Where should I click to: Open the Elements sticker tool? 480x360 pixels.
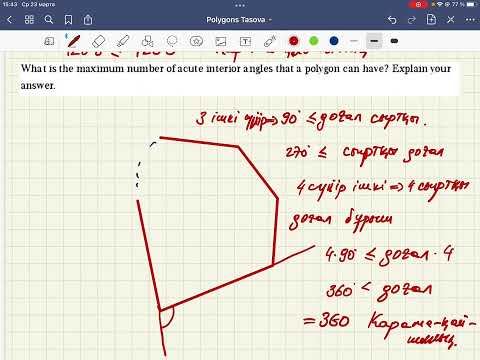pos(196,41)
